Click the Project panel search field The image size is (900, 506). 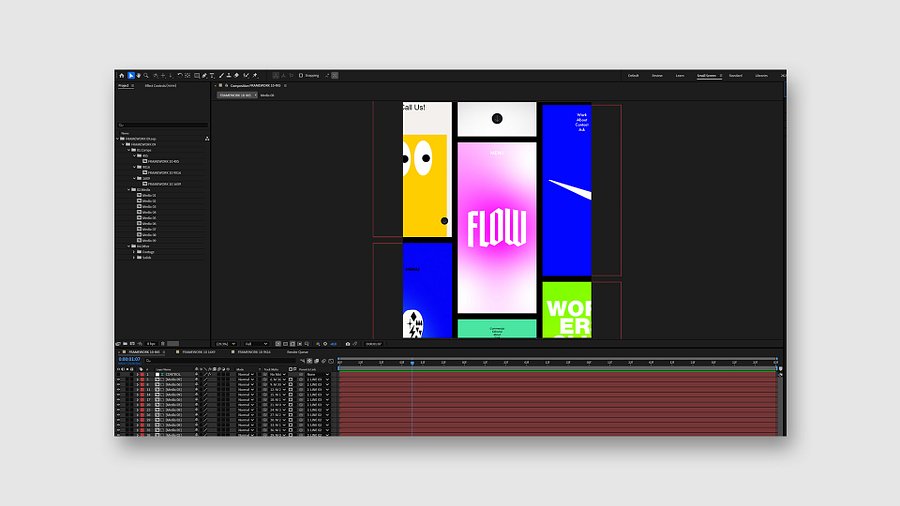click(x=163, y=125)
